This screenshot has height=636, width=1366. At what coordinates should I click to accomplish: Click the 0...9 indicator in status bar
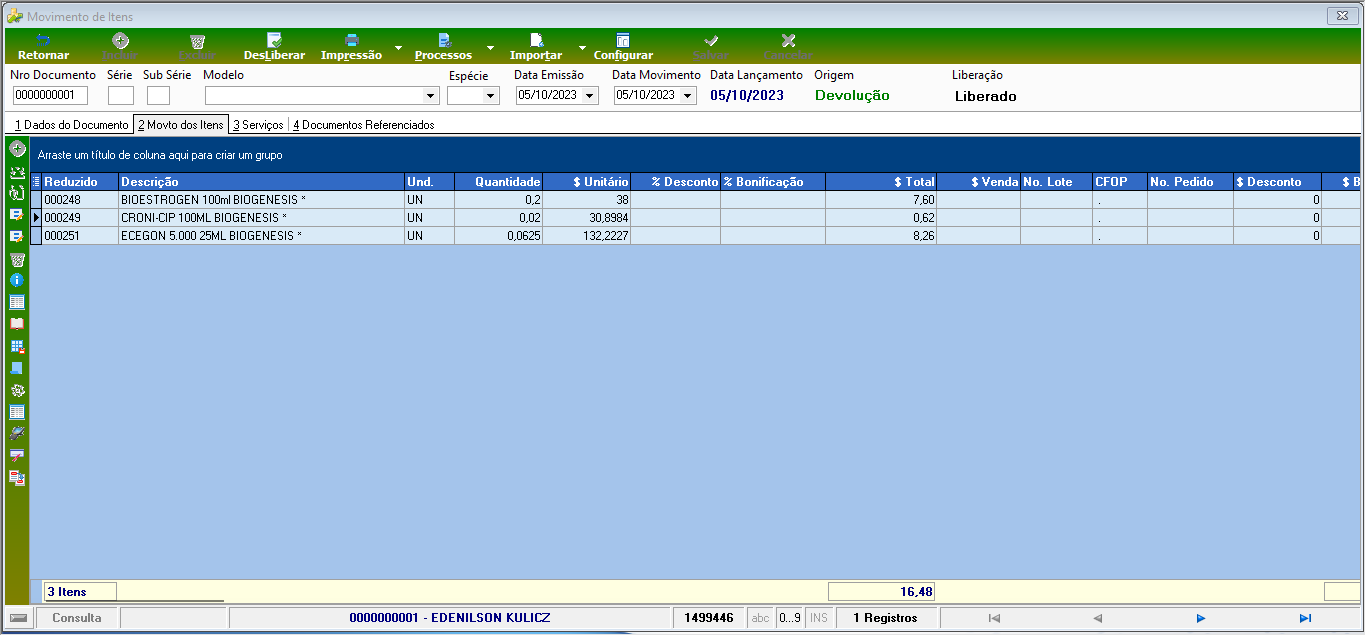790,618
